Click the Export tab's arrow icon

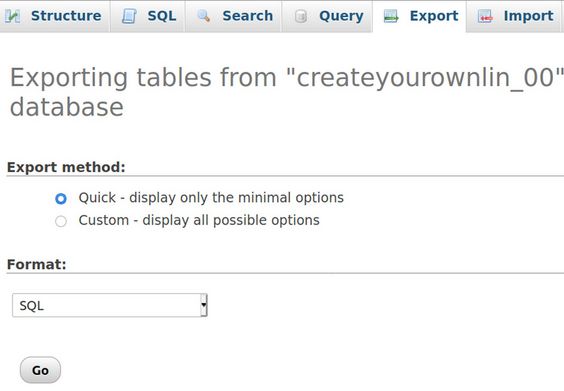[391, 16]
